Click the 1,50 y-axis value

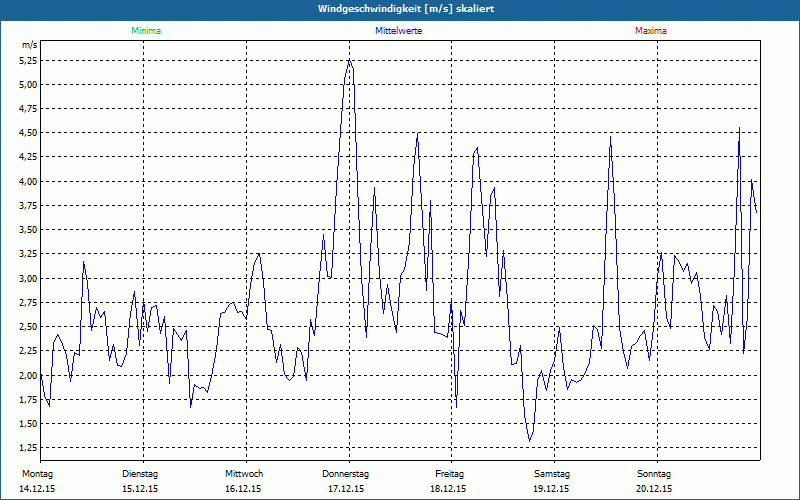pyautogui.click(x=29, y=423)
